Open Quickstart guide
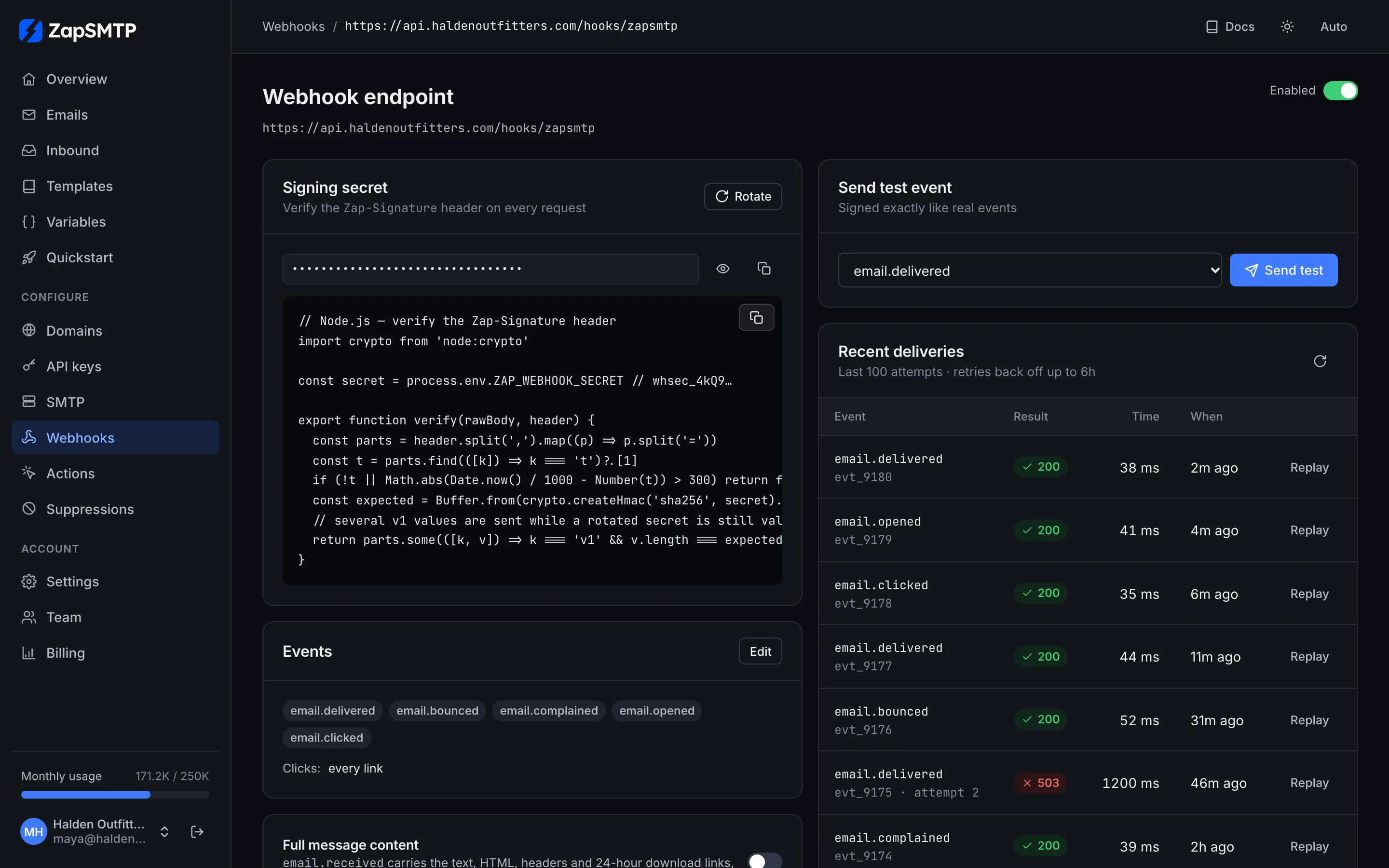The width and height of the screenshot is (1389, 868). coord(115,257)
